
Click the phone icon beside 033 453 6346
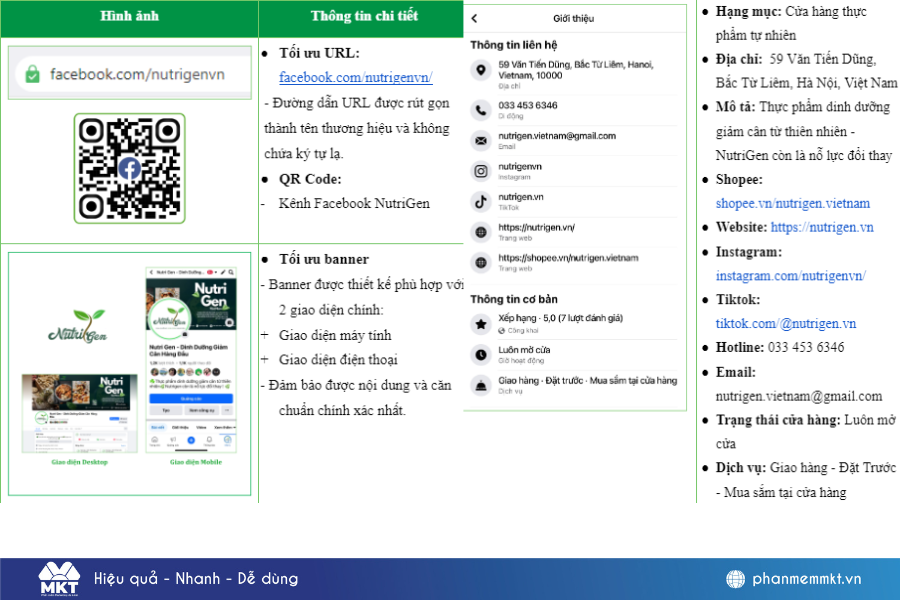481,110
